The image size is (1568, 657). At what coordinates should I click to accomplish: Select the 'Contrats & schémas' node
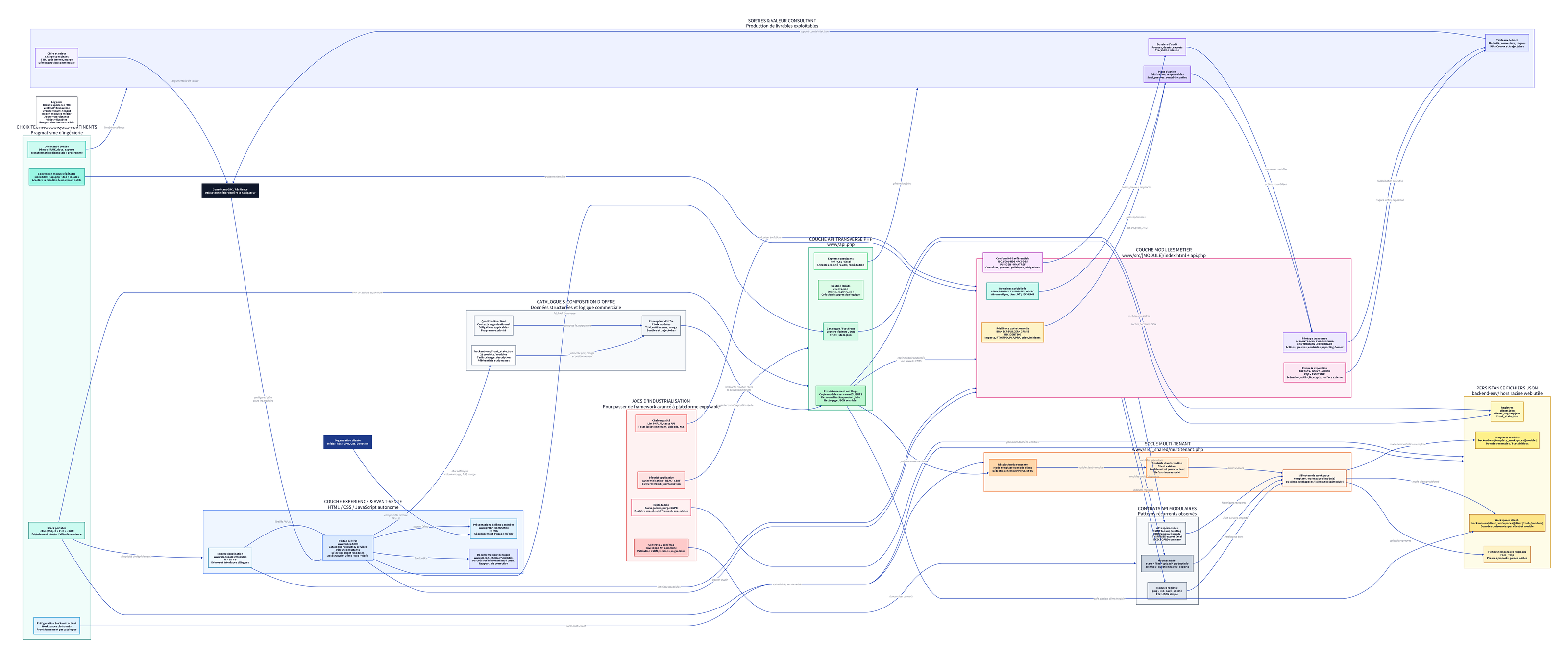pyautogui.click(x=661, y=548)
